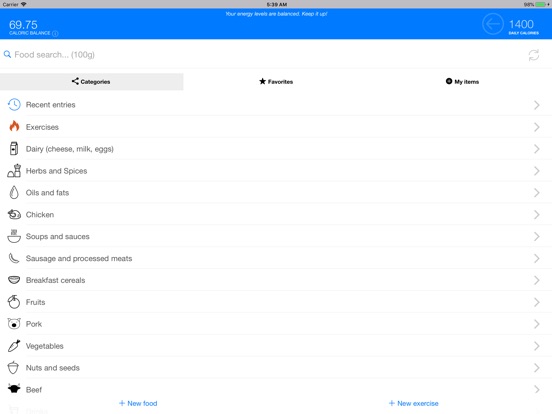The image size is (552, 414).
Task: Click the back arrow circle icon
Action: [493, 24]
